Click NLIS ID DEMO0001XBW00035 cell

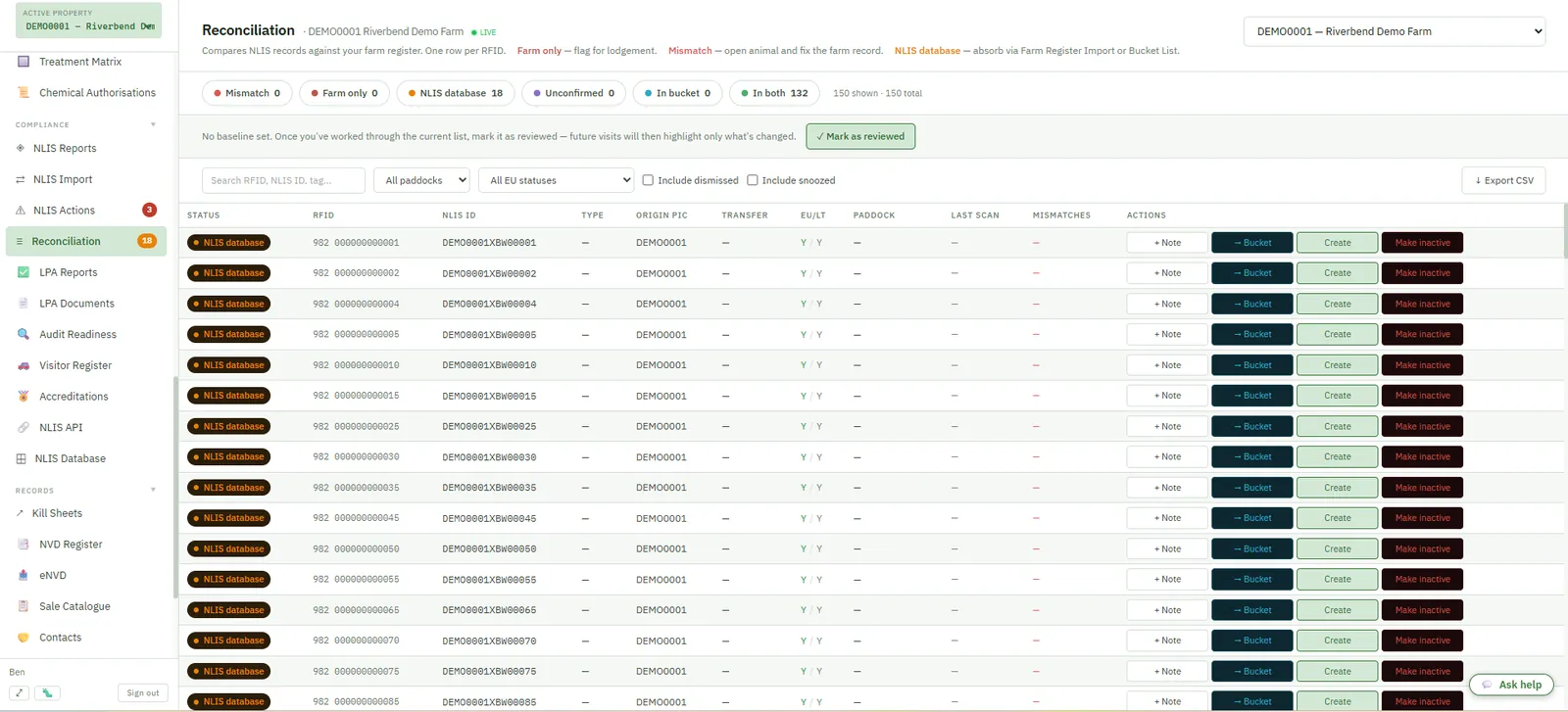coord(489,488)
